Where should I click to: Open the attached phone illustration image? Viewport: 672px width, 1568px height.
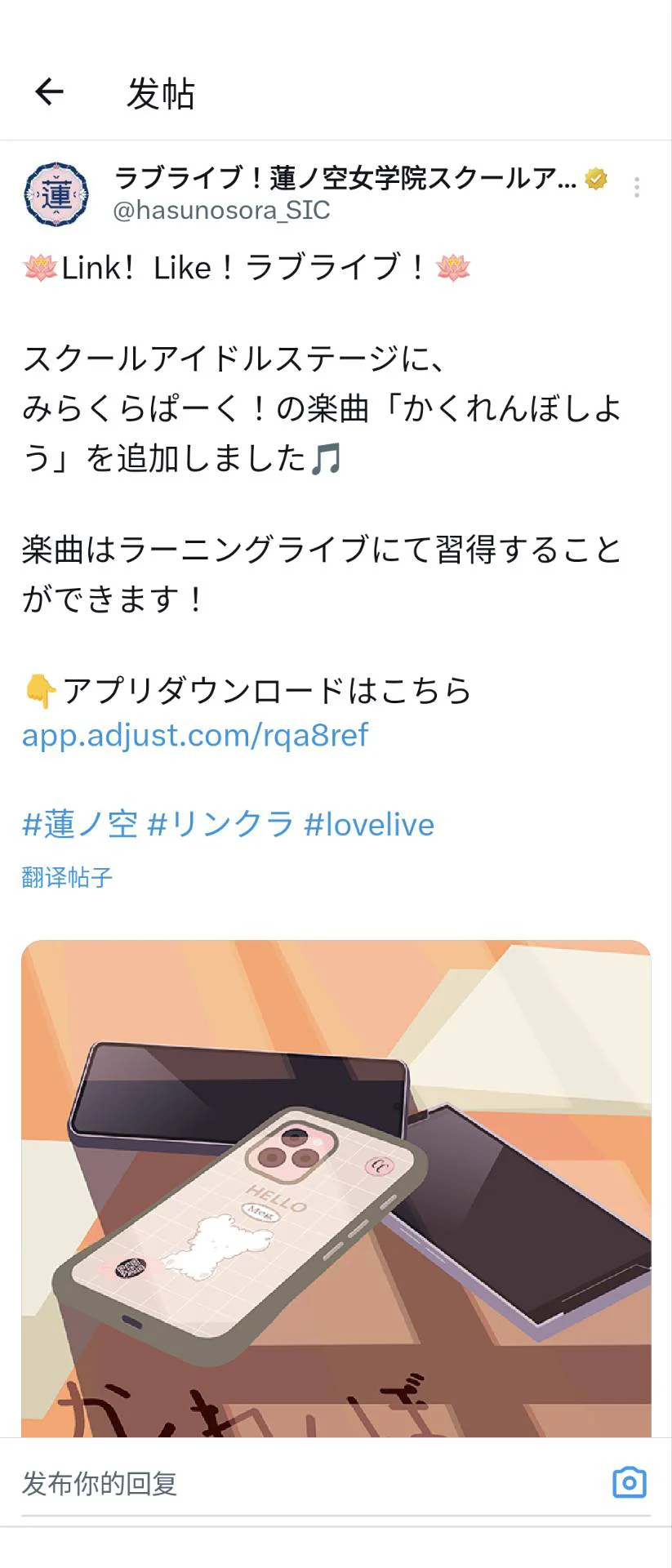(x=336, y=1188)
